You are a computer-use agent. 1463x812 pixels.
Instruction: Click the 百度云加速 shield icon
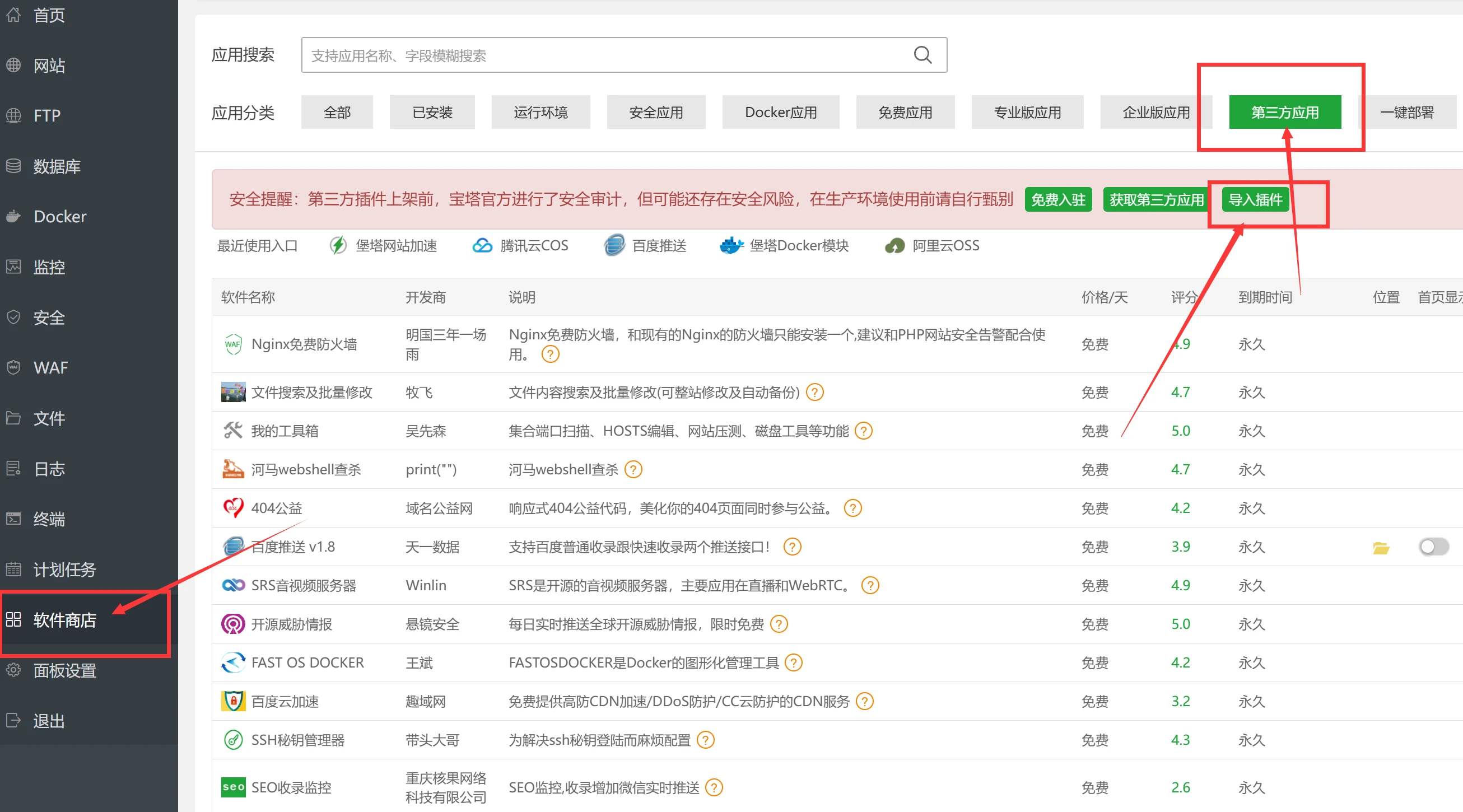click(233, 701)
